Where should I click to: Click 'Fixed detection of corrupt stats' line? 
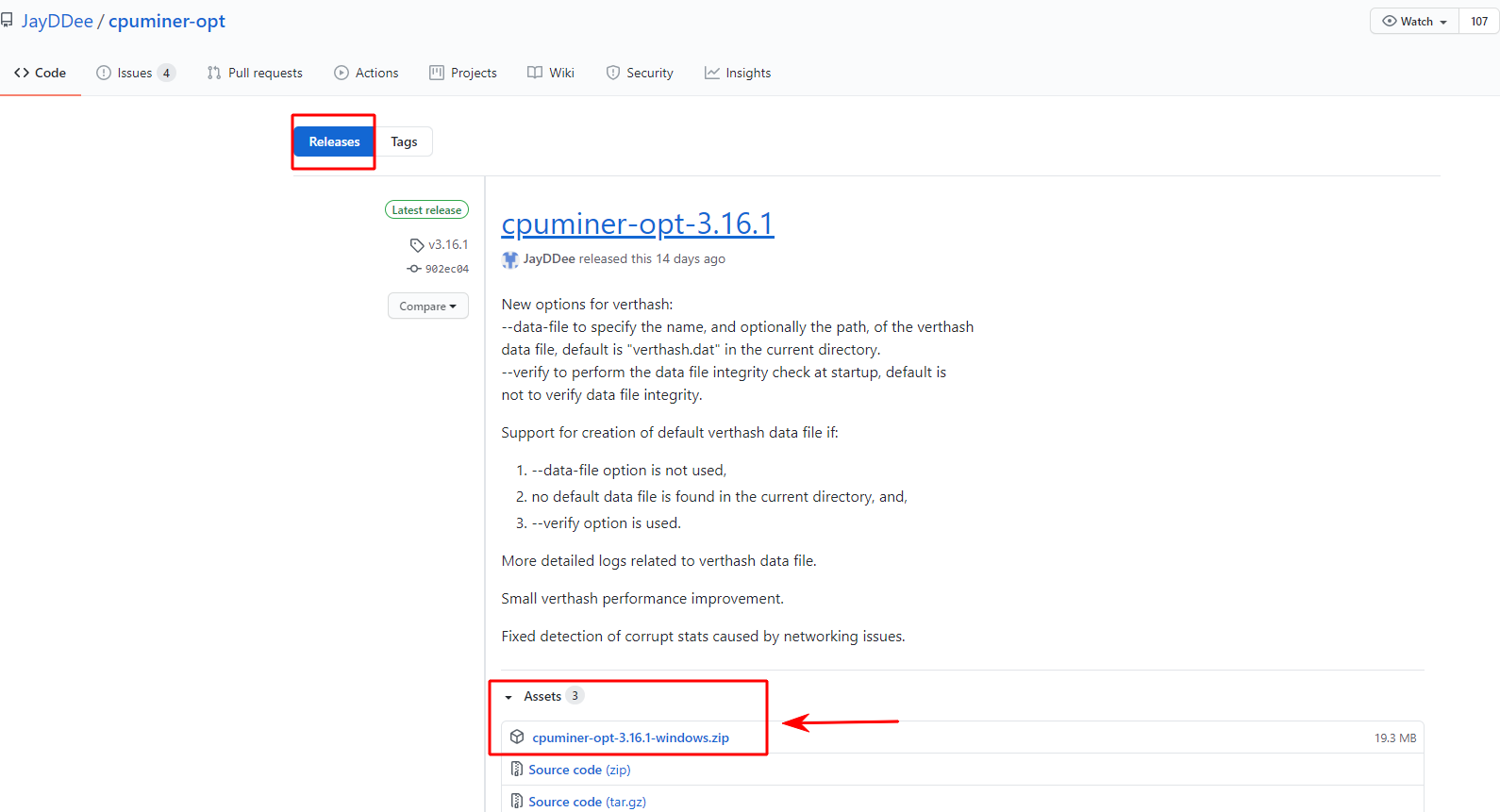(703, 636)
